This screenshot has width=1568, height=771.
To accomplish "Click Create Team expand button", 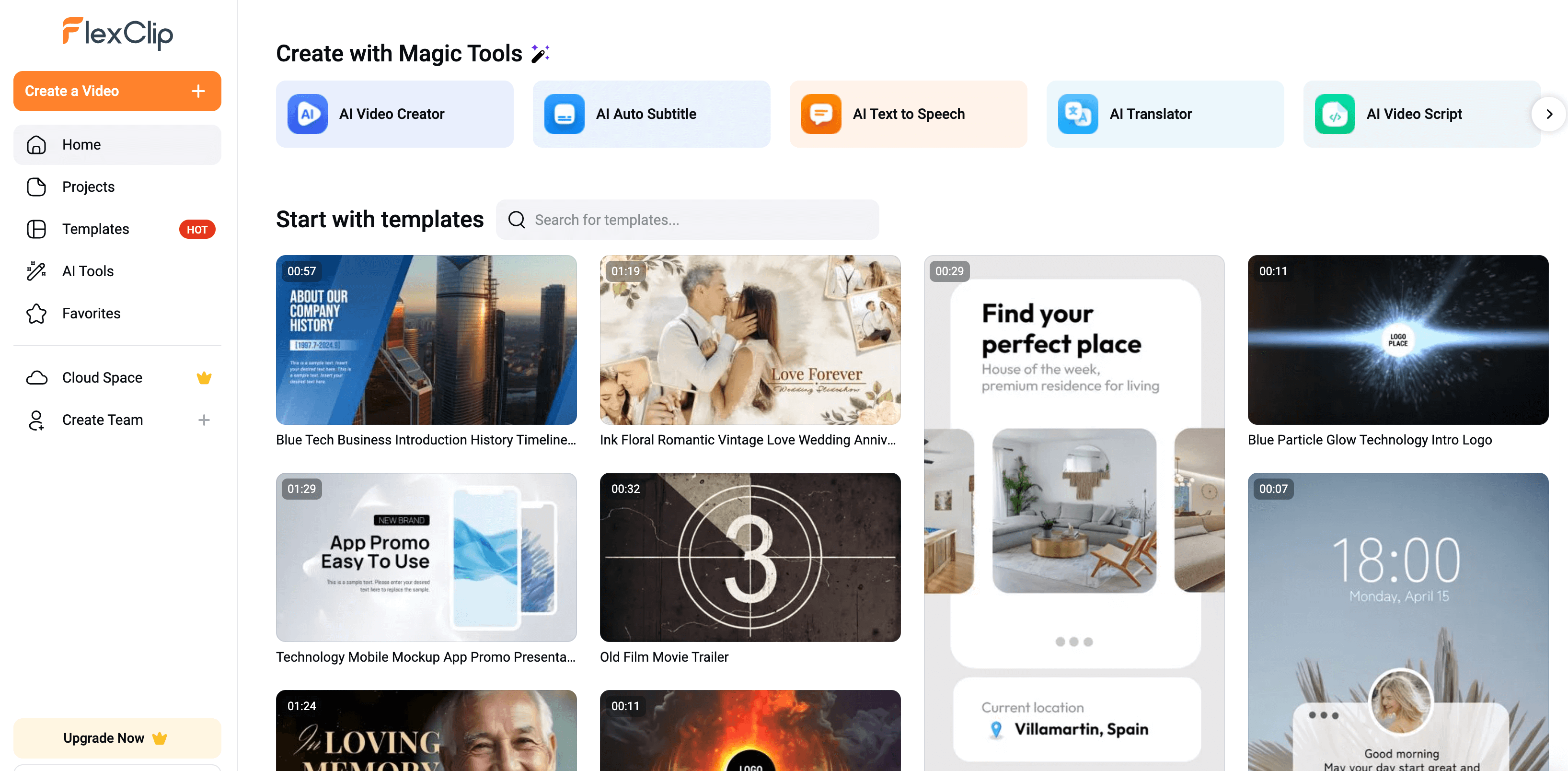I will 204,420.
